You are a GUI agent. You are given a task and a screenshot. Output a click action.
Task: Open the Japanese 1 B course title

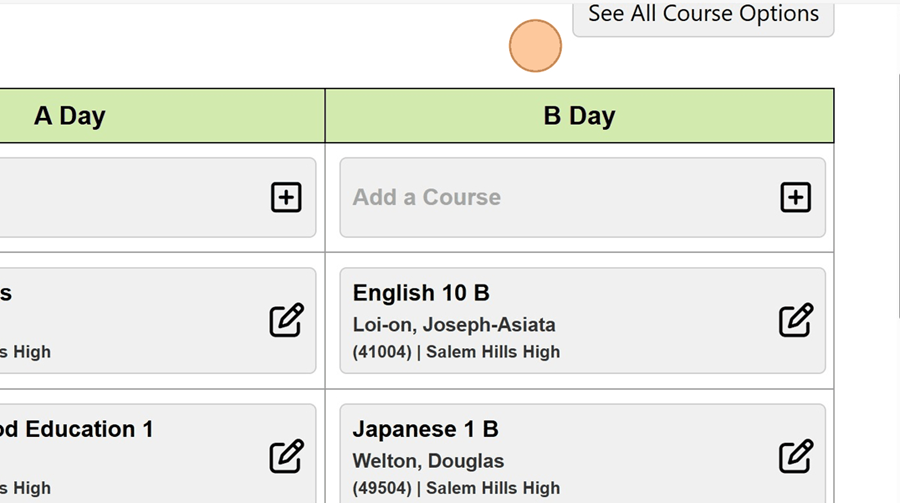(x=425, y=429)
